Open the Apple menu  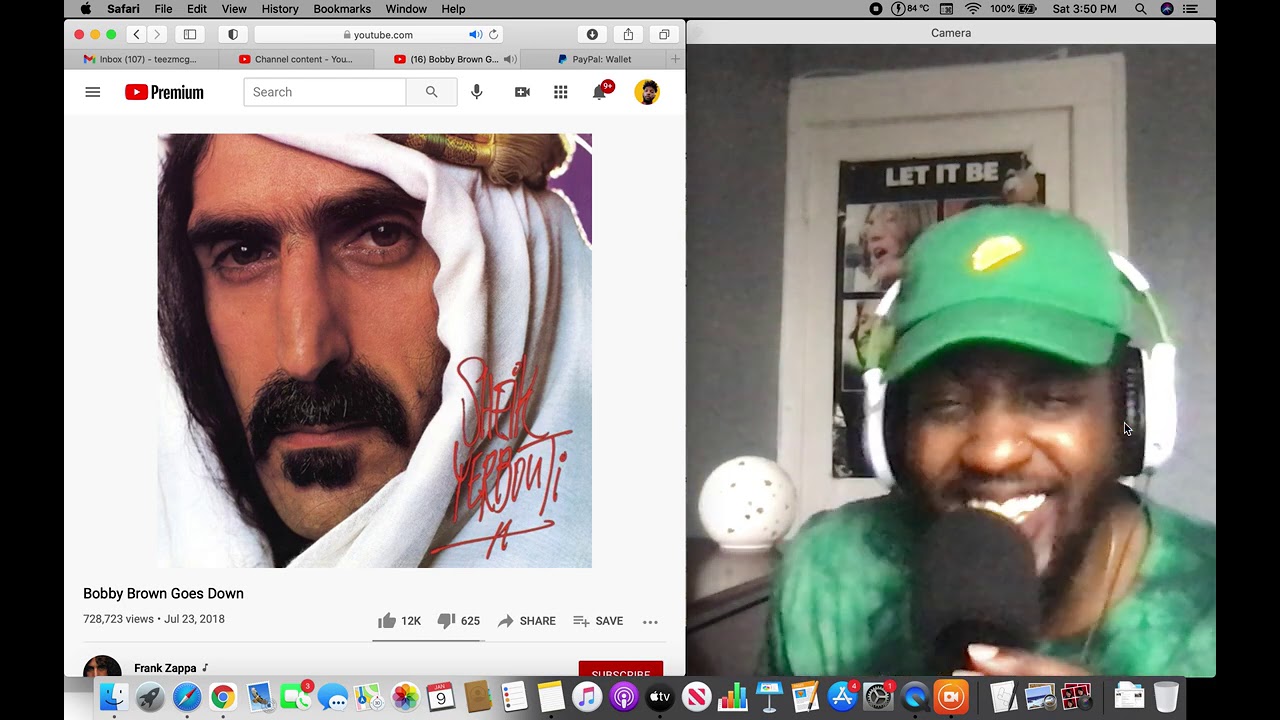click(x=85, y=9)
